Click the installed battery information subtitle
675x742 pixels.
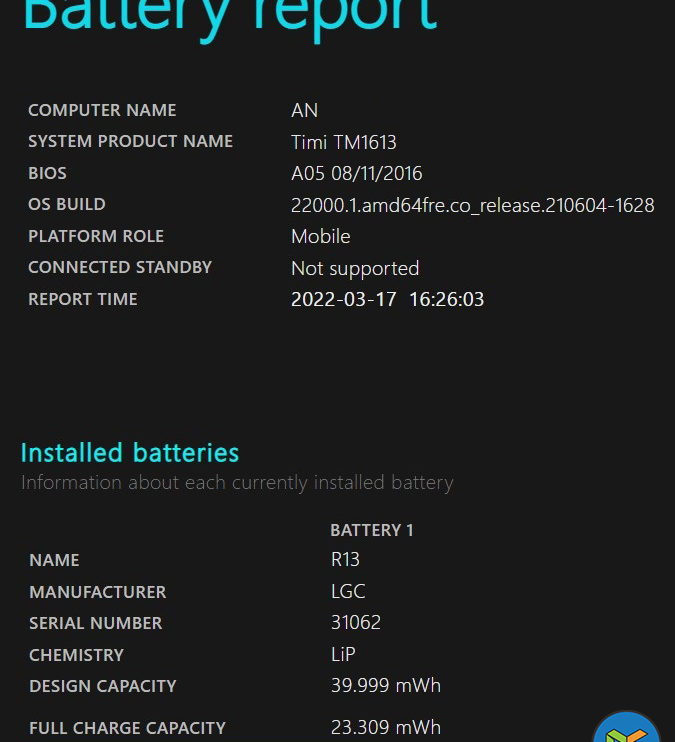[237, 483]
